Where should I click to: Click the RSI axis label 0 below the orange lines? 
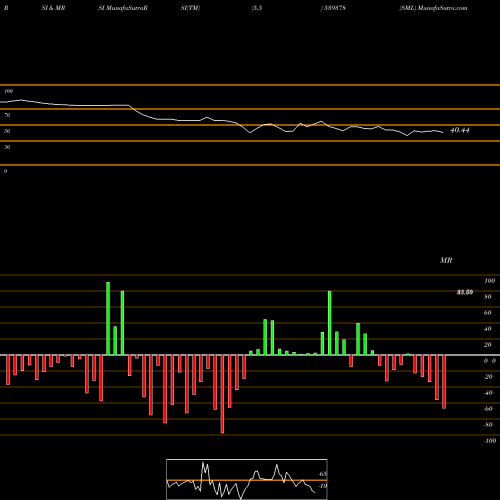(5, 171)
